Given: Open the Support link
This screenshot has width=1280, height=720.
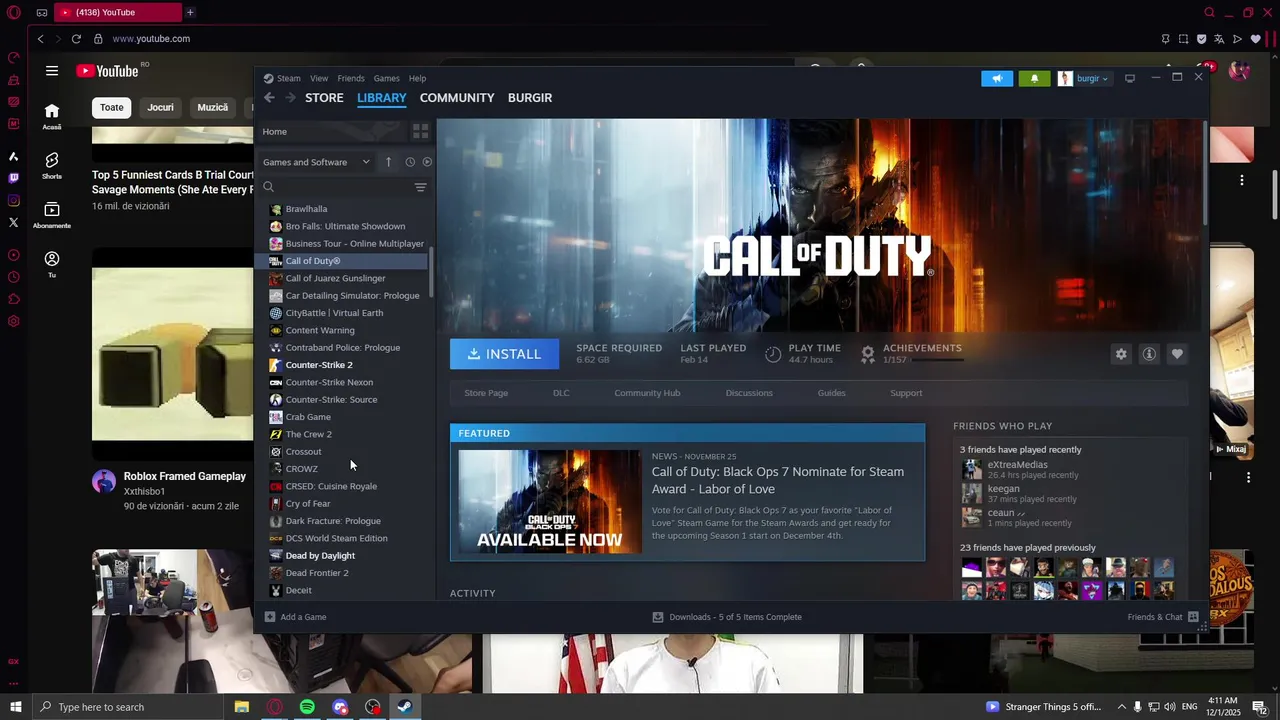Looking at the screenshot, I should (906, 393).
